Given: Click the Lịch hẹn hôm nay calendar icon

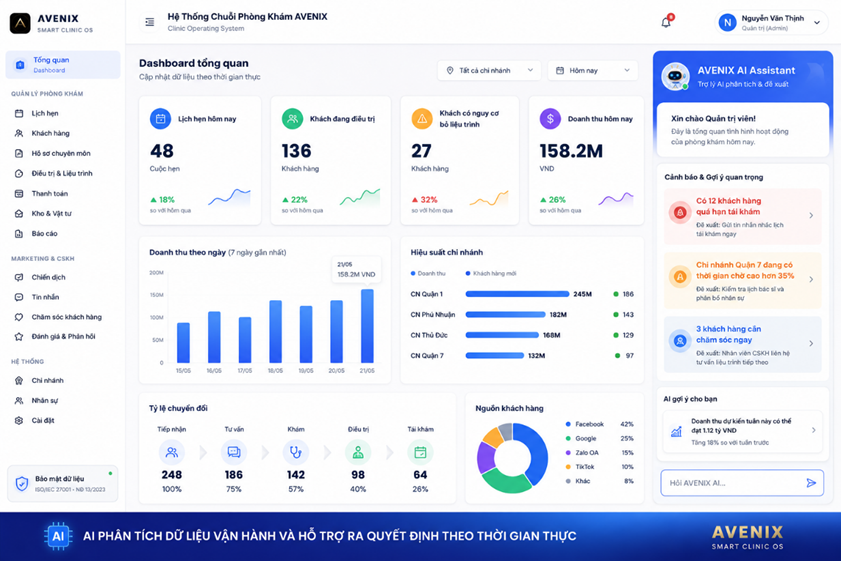Looking at the screenshot, I should click(160, 119).
